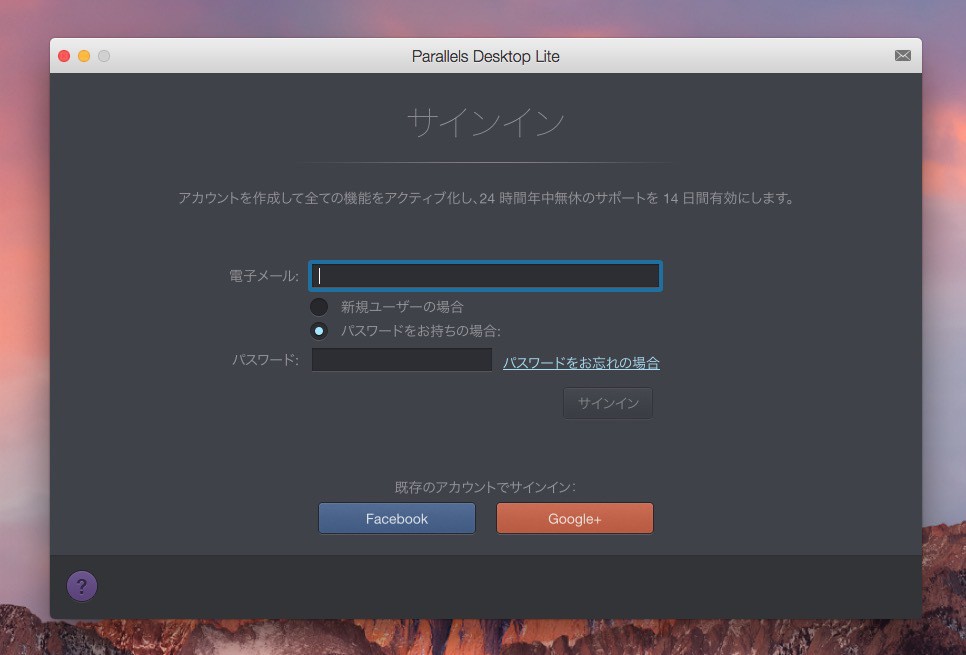Click into the パスワード input field

(402, 360)
